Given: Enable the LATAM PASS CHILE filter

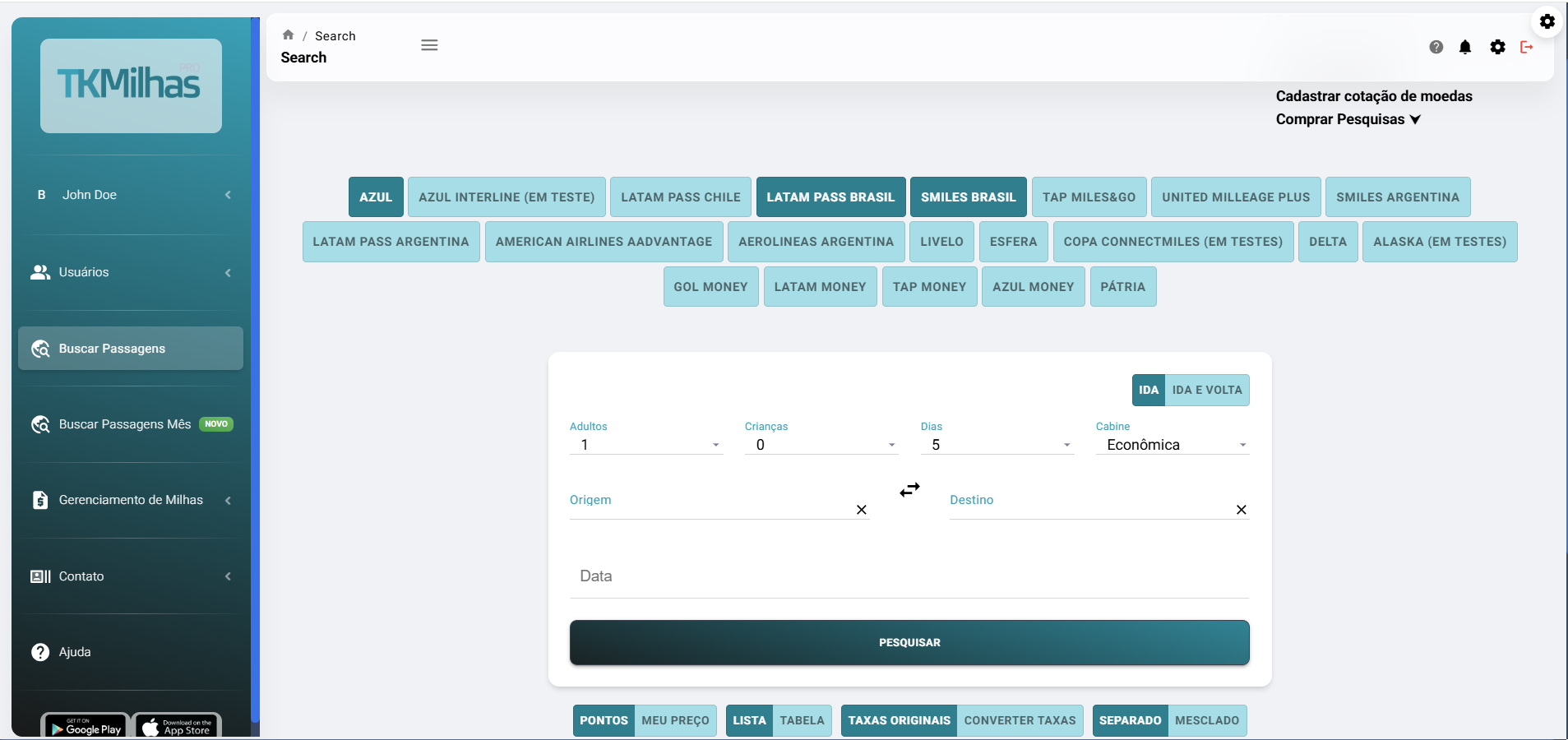Looking at the screenshot, I should [681, 197].
